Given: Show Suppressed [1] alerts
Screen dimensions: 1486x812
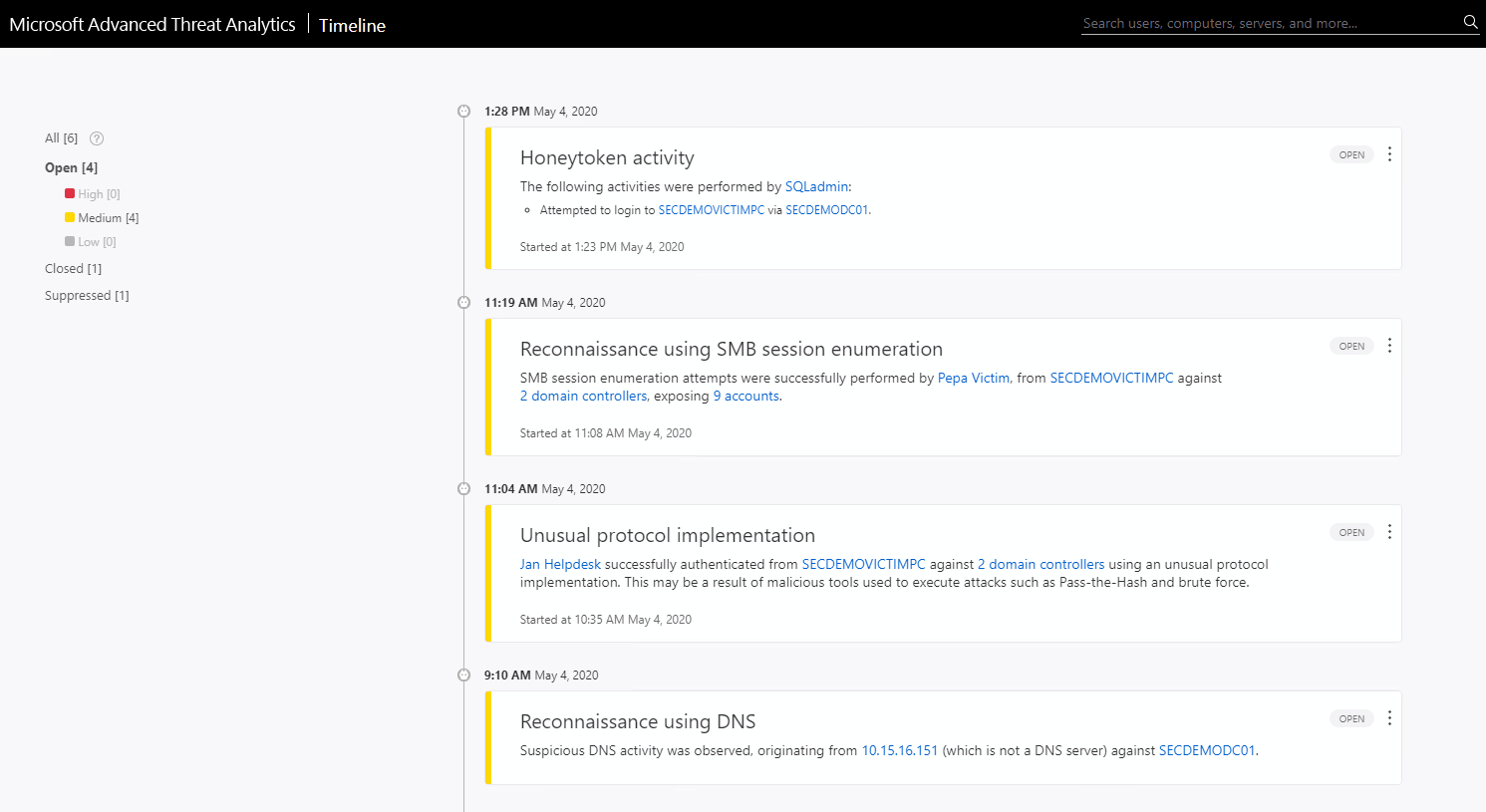Looking at the screenshot, I should click(87, 296).
